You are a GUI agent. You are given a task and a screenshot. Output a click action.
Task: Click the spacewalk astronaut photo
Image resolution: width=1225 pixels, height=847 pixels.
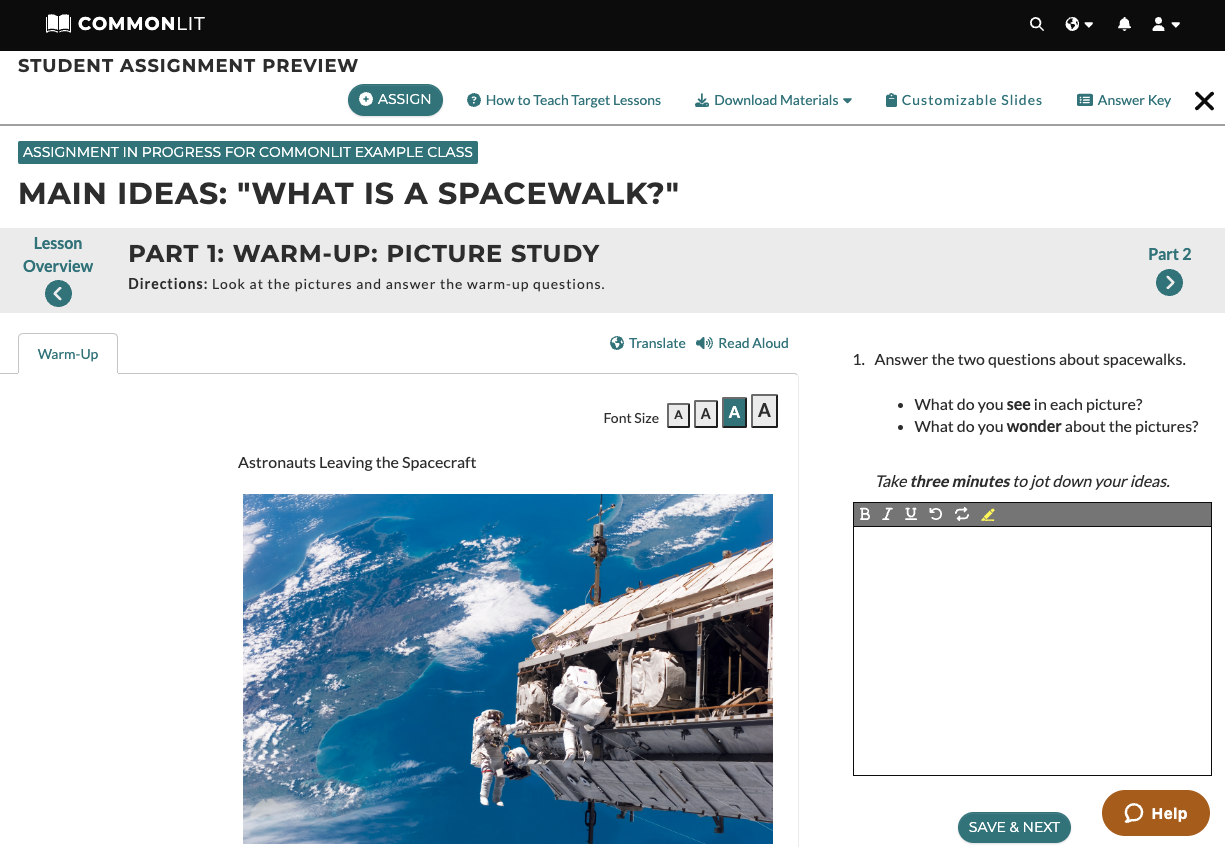point(508,669)
